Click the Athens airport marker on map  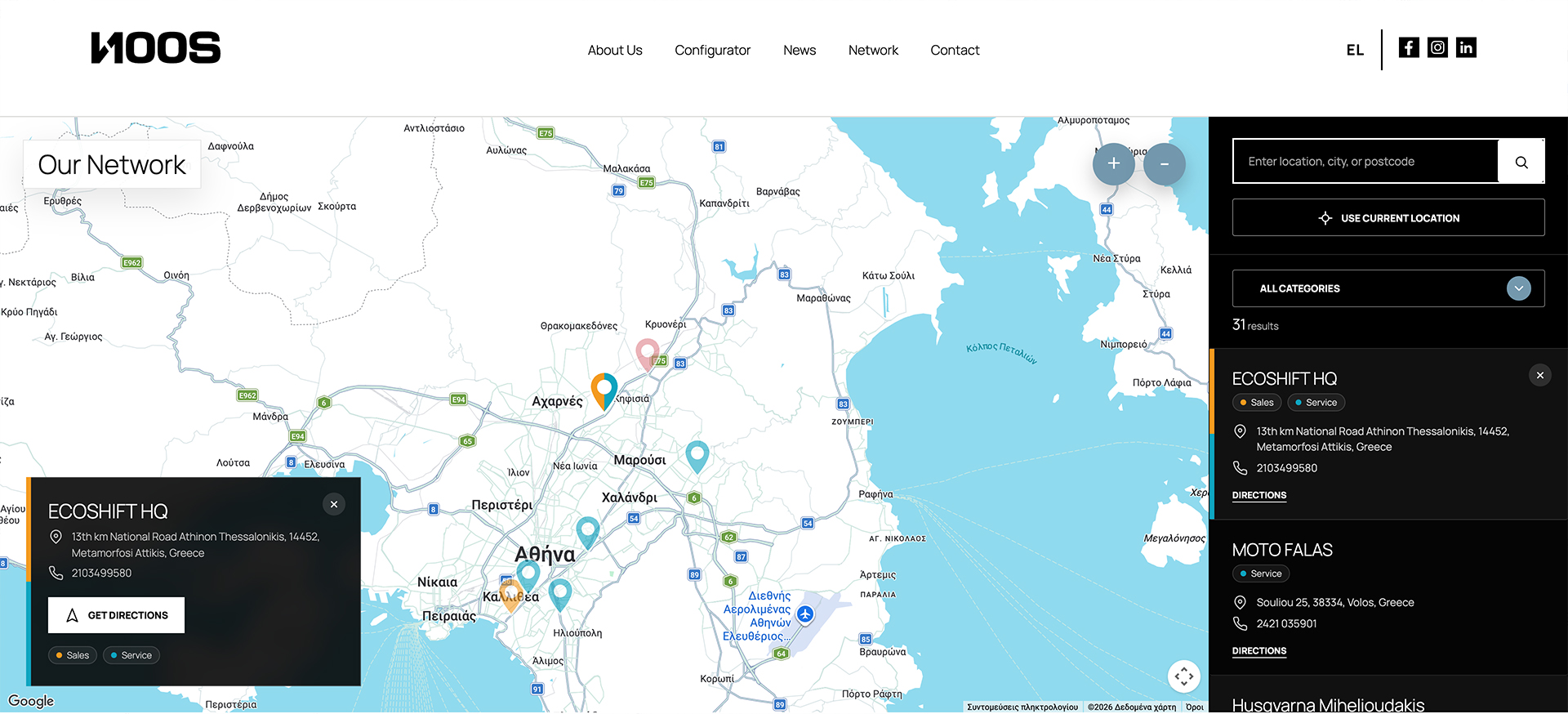(805, 614)
